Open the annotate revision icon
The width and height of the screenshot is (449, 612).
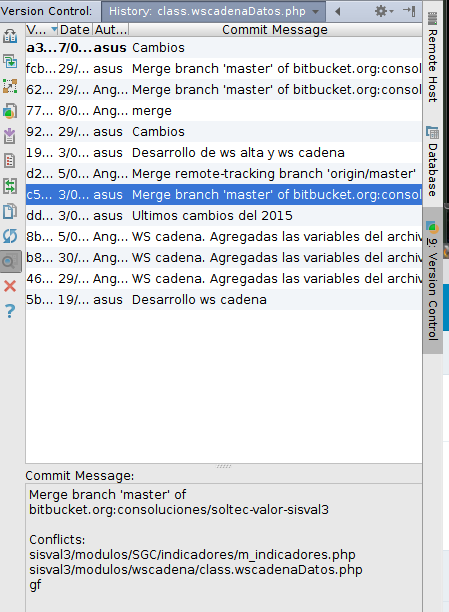pyautogui.click(x=10, y=160)
